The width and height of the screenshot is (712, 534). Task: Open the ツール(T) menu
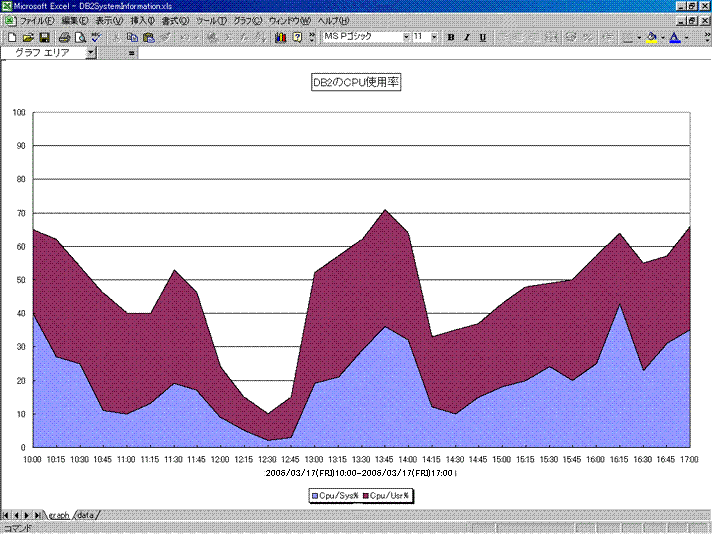[x=211, y=21]
